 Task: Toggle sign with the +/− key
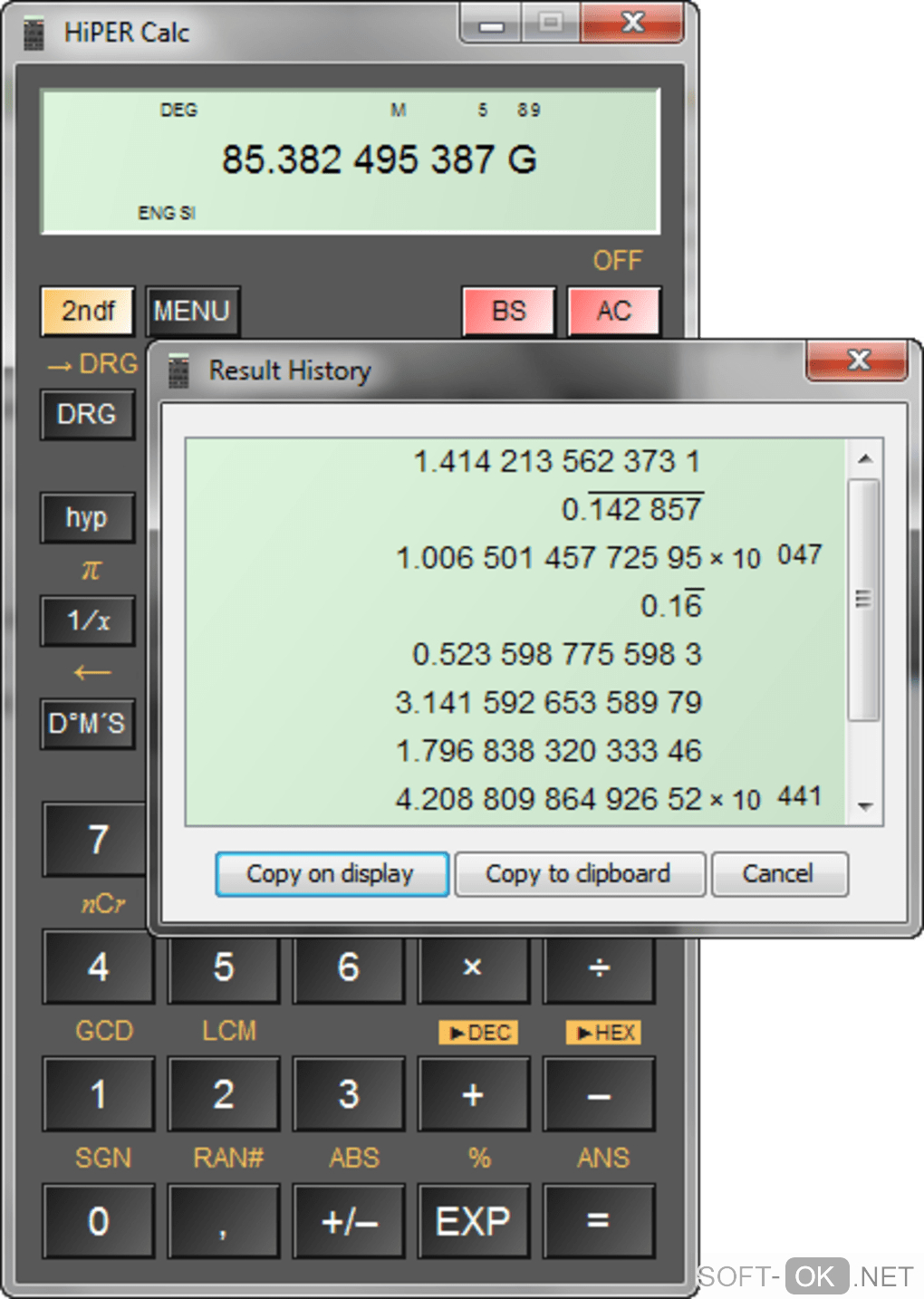pos(349,1221)
